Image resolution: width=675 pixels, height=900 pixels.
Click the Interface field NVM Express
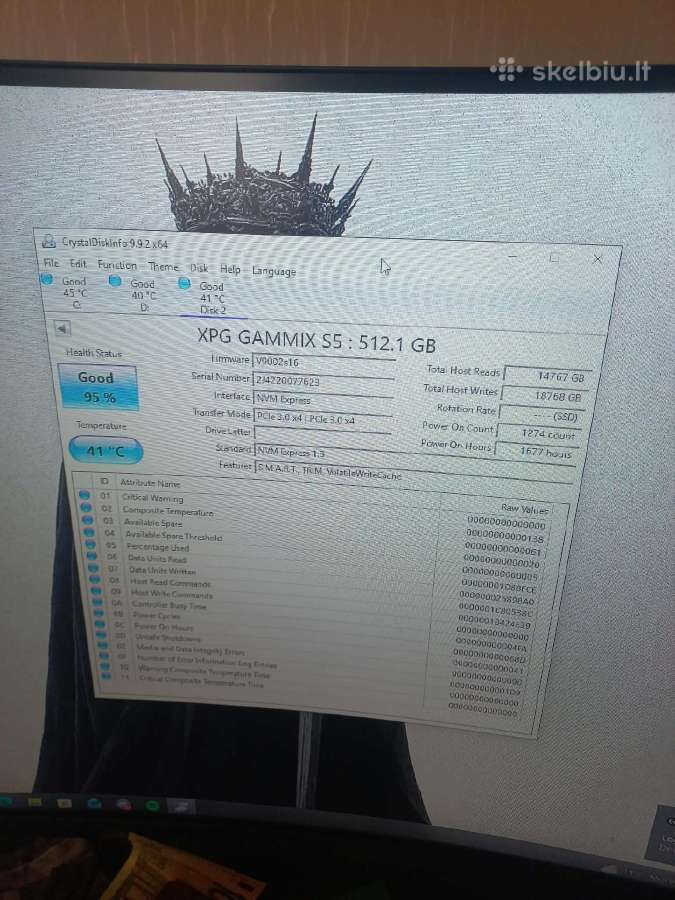(x=323, y=400)
